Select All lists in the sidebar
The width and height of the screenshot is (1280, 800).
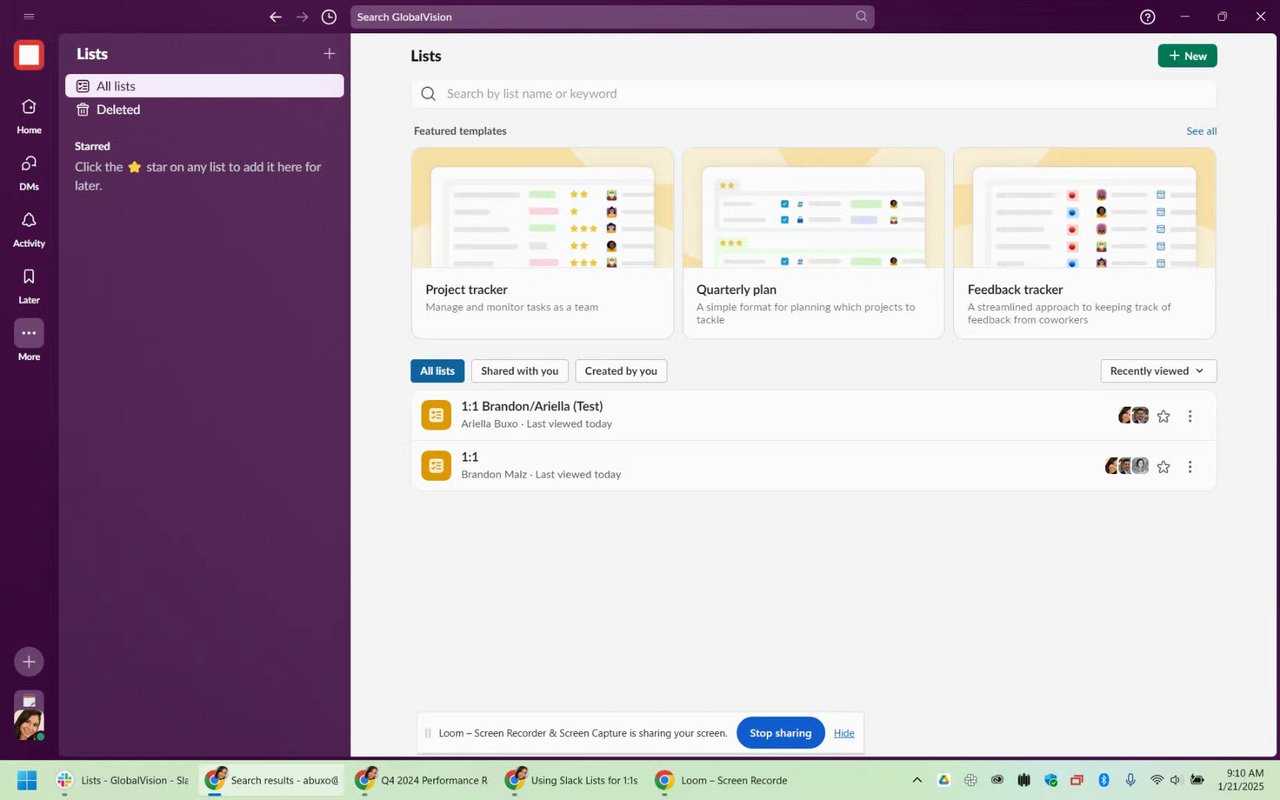(204, 86)
